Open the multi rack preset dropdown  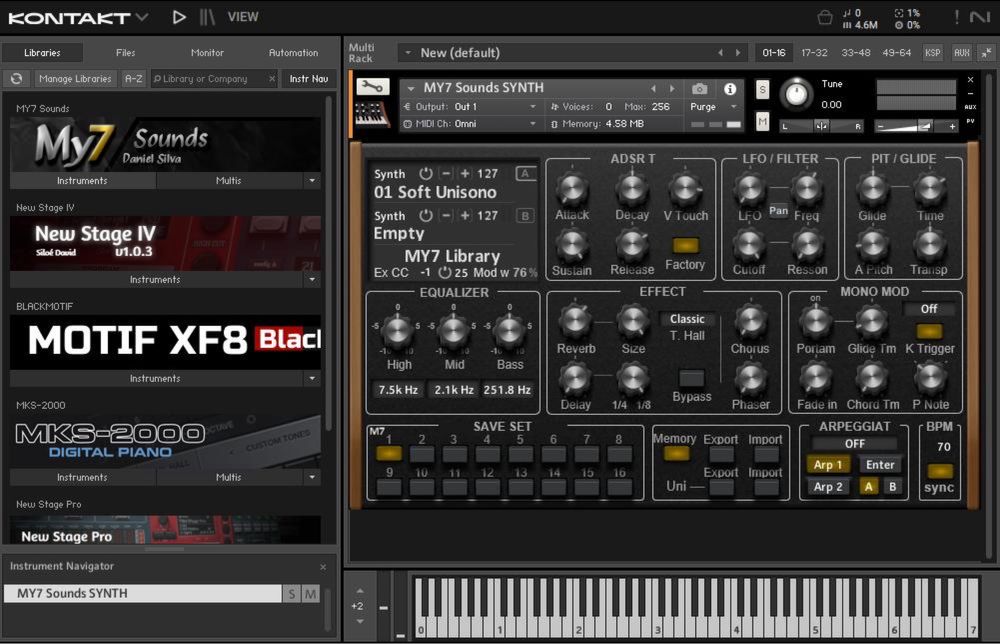pyautogui.click(x=408, y=53)
